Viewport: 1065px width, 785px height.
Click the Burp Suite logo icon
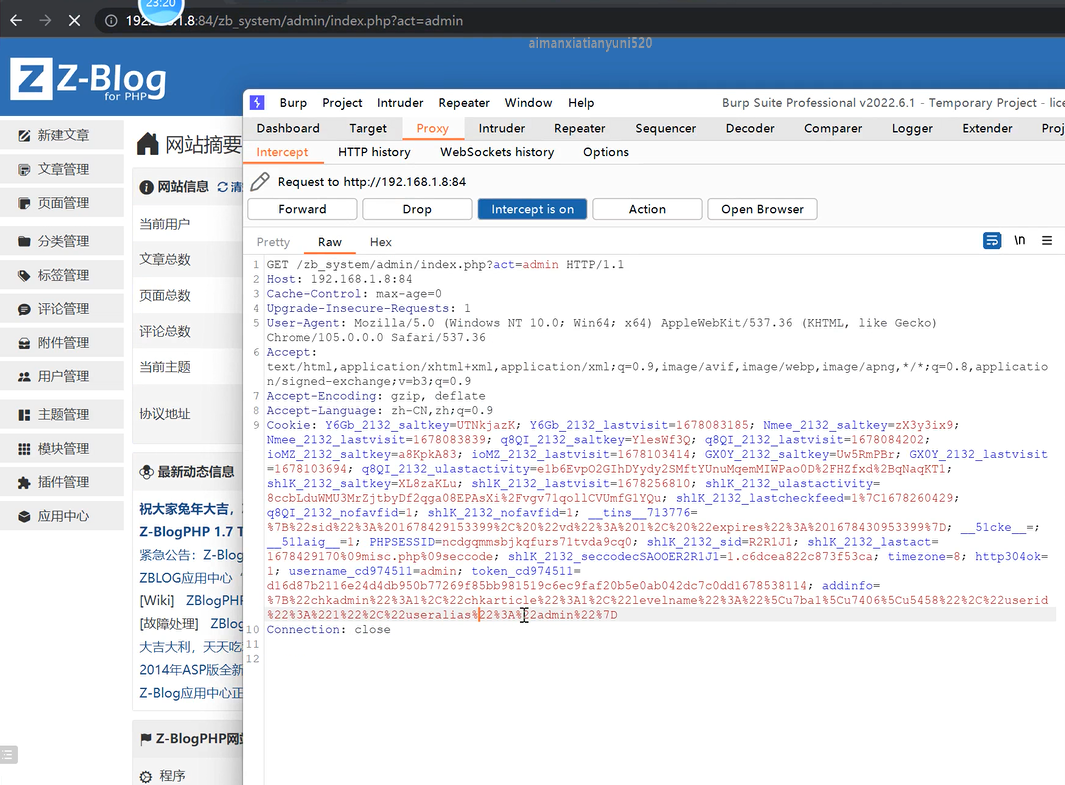tap(257, 103)
